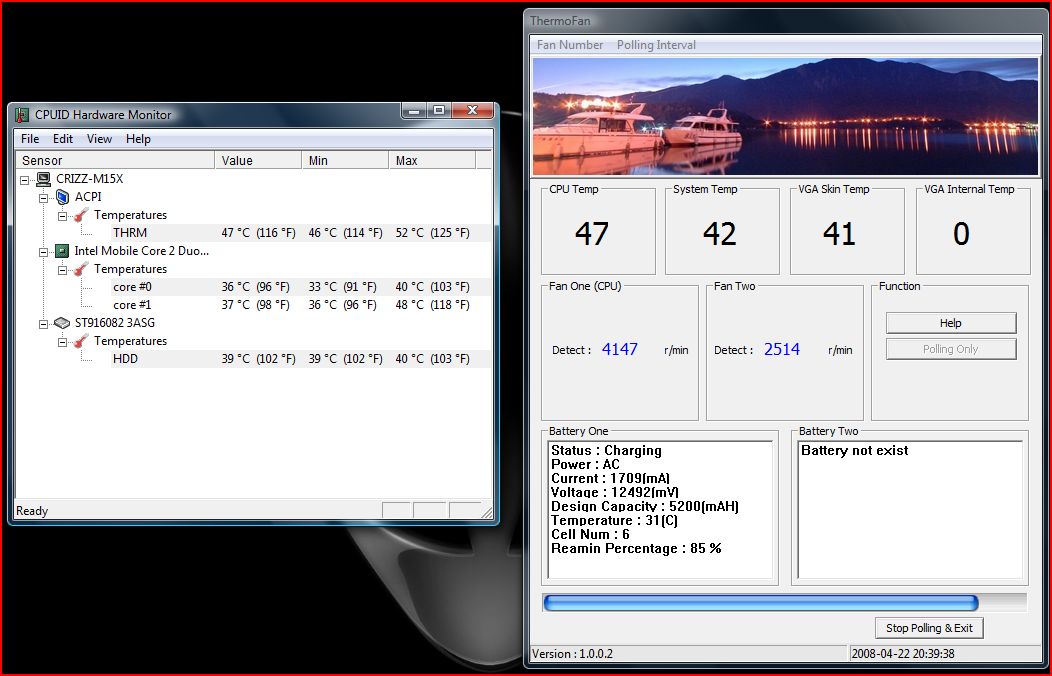Screen dimensions: 1052x676
Task: Click thermometer icon under ST916082 3ASG
Action: click(81, 341)
